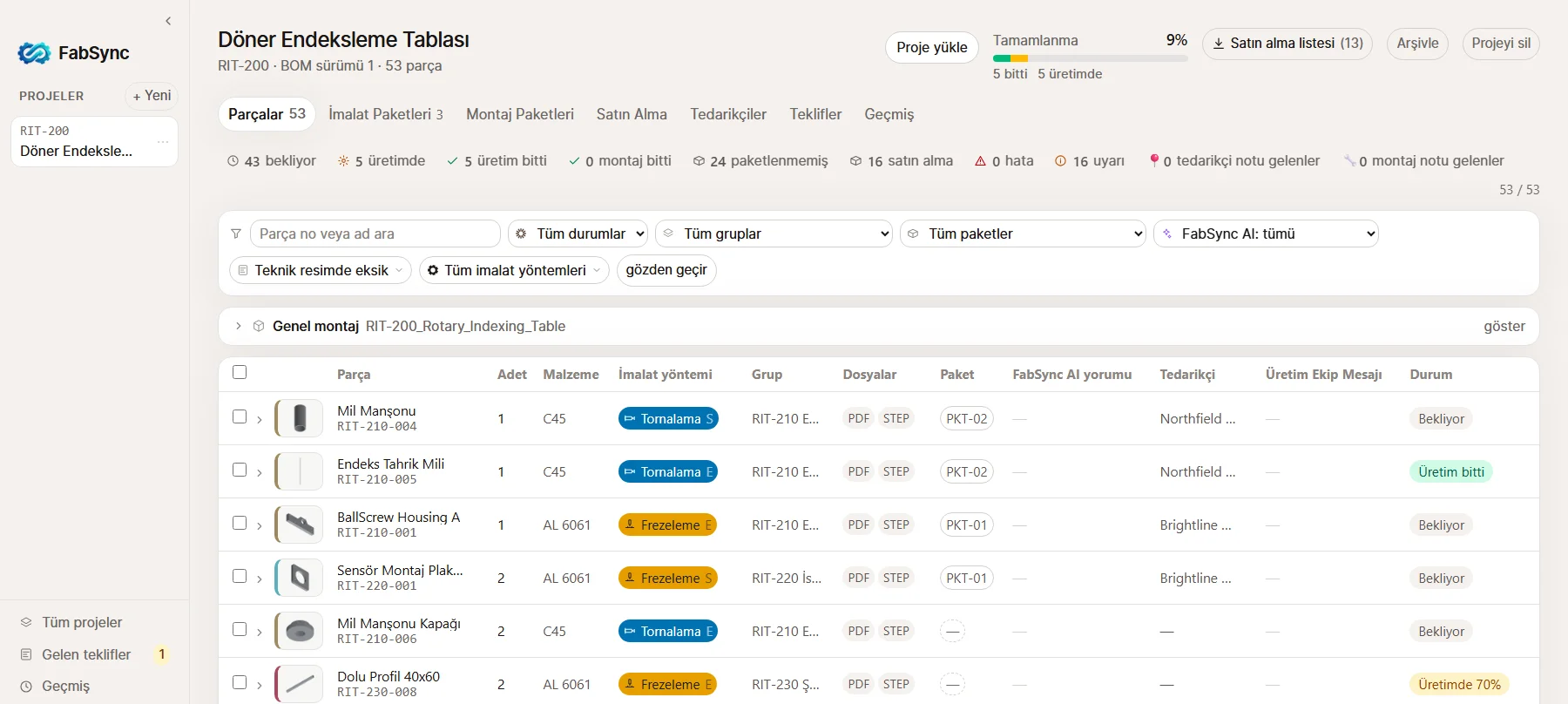
Task: Open Gelen teklifler in the sidebar
Action: [87, 654]
